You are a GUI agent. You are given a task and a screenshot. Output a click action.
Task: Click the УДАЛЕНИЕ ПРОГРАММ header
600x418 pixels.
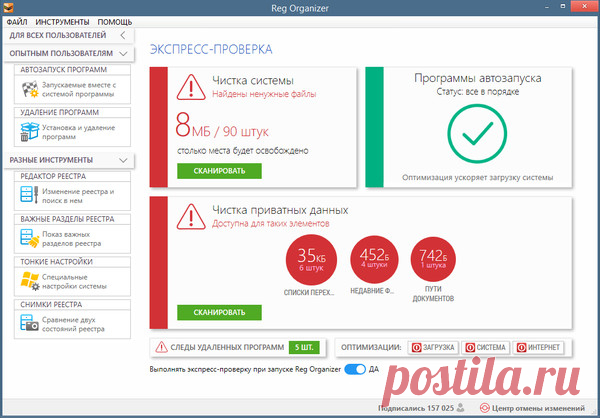[x=59, y=113]
